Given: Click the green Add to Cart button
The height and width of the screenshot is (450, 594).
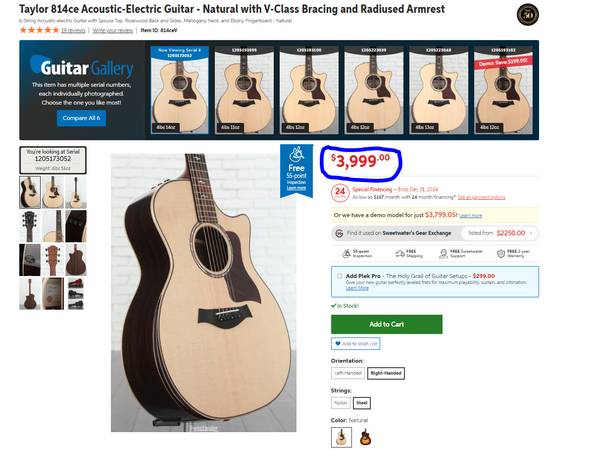Looking at the screenshot, I should (x=386, y=324).
